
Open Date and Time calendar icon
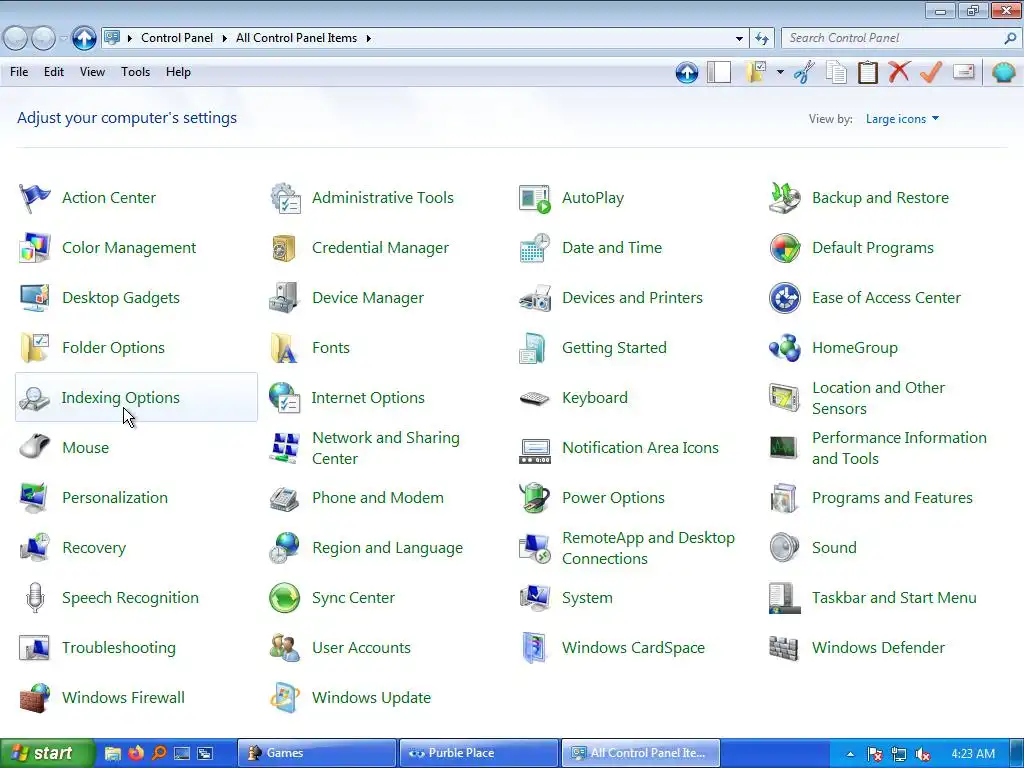pyautogui.click(x=535, y=248)
